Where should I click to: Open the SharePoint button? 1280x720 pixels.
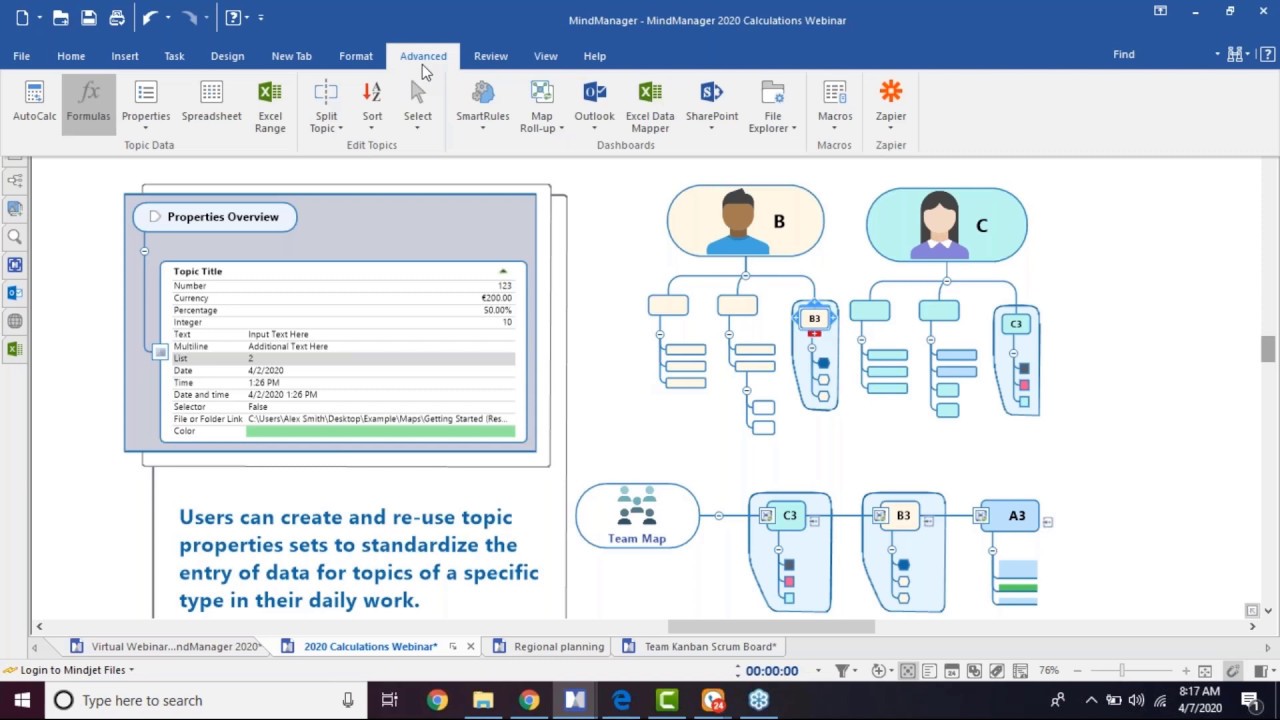(711, 106)
